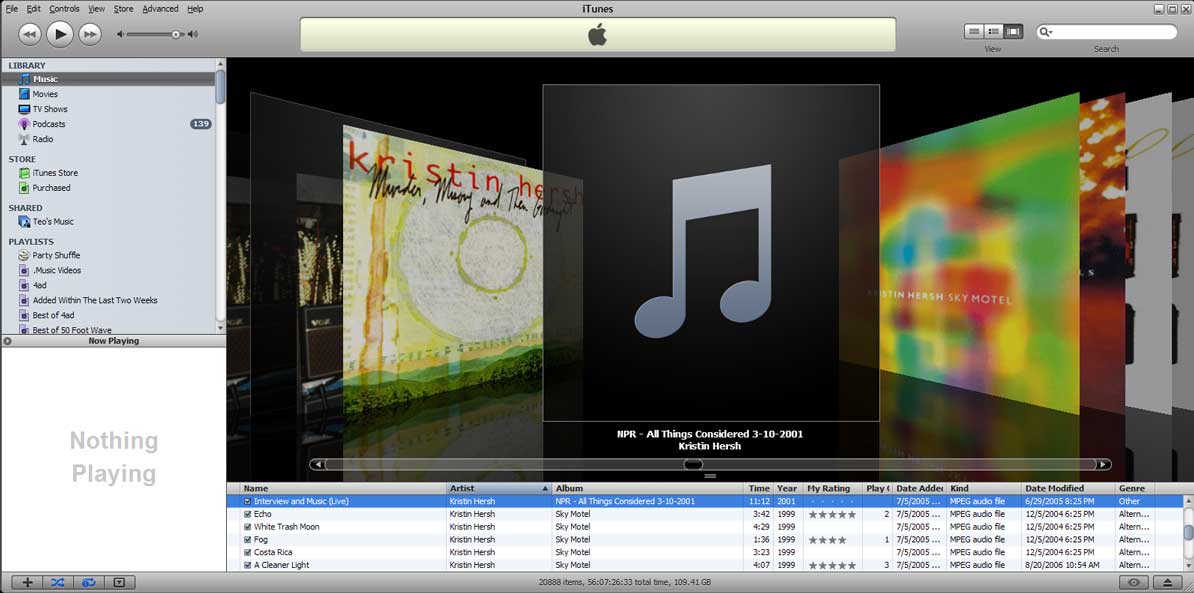Sort by the Name column header
Screen dimensions: 1194x593
343,488
